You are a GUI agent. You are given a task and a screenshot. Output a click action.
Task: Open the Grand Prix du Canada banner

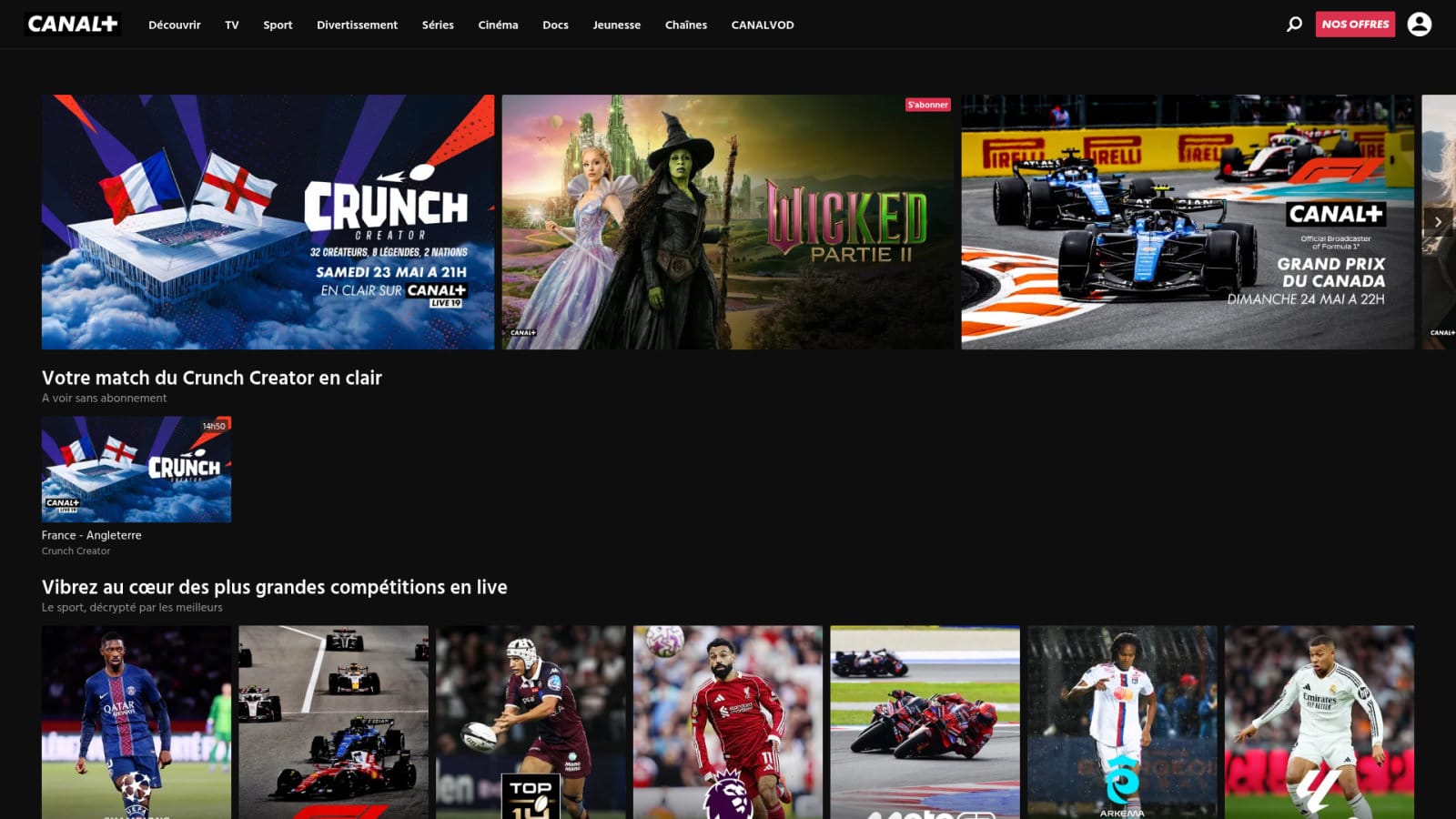point(1188,222)
